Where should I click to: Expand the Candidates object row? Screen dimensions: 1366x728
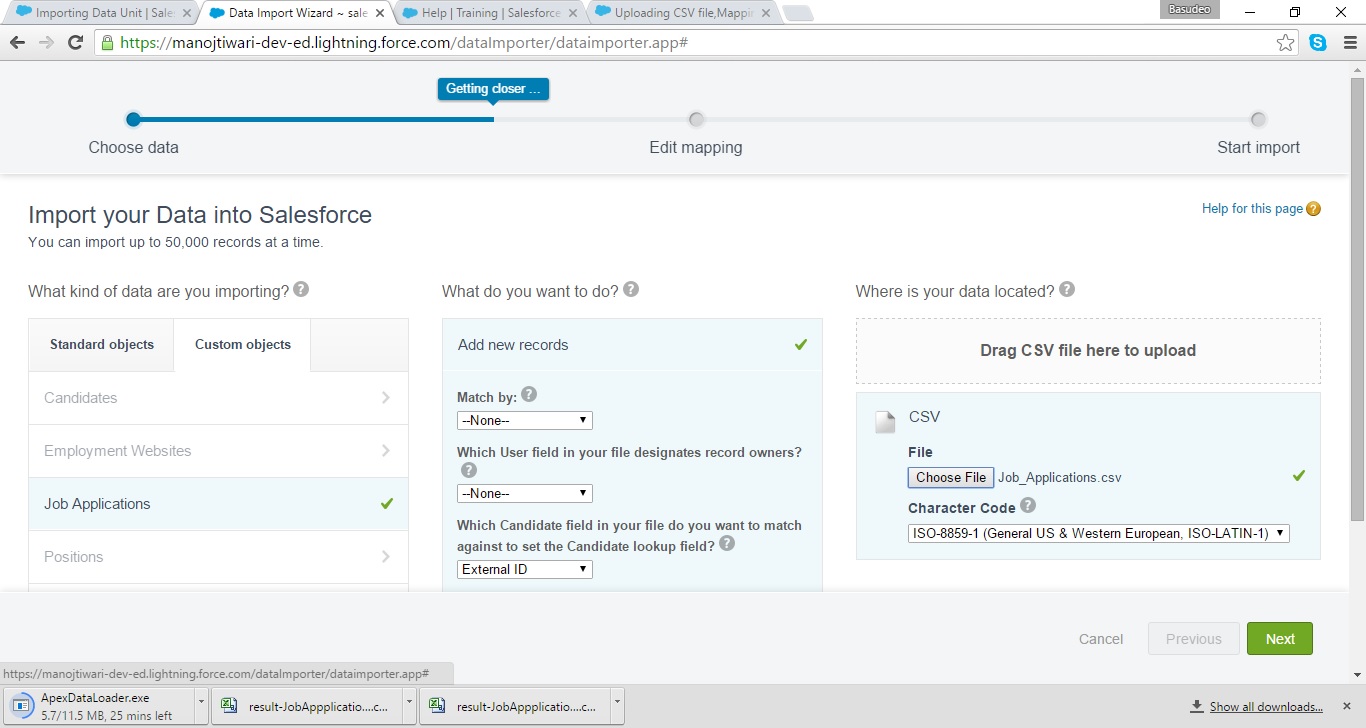pos(218,398)
